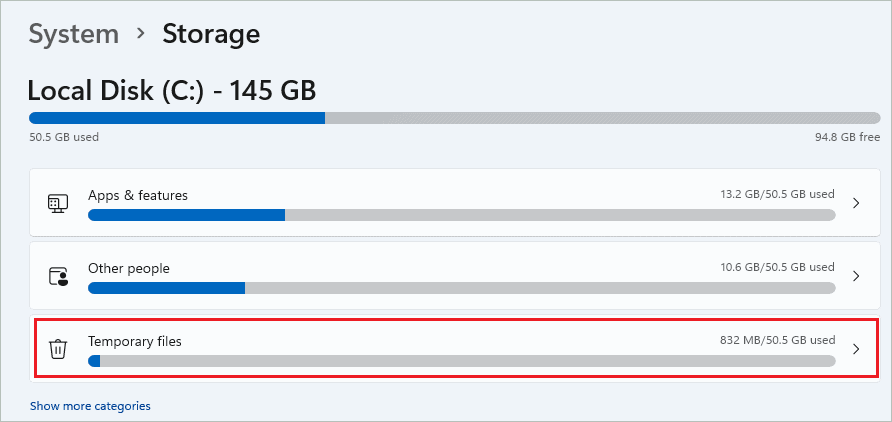Click the Storage breadcrumb title
This screenshot has height=422, width=892.
[211, 34]
